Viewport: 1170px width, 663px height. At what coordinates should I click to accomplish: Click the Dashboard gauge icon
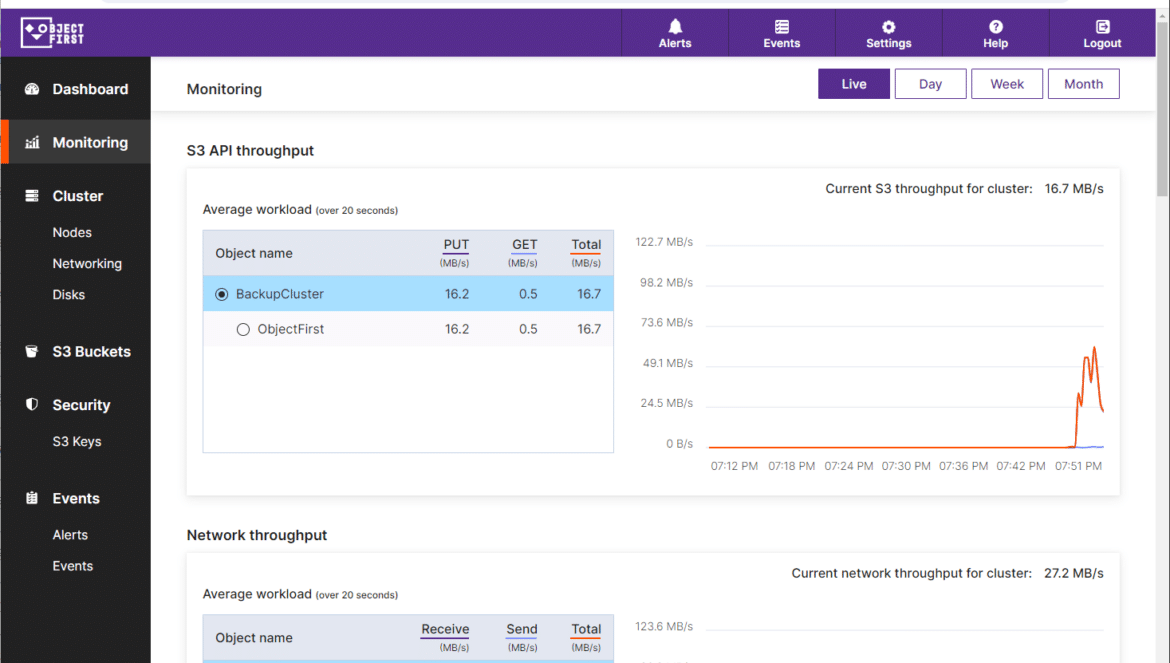coord(31,89)
